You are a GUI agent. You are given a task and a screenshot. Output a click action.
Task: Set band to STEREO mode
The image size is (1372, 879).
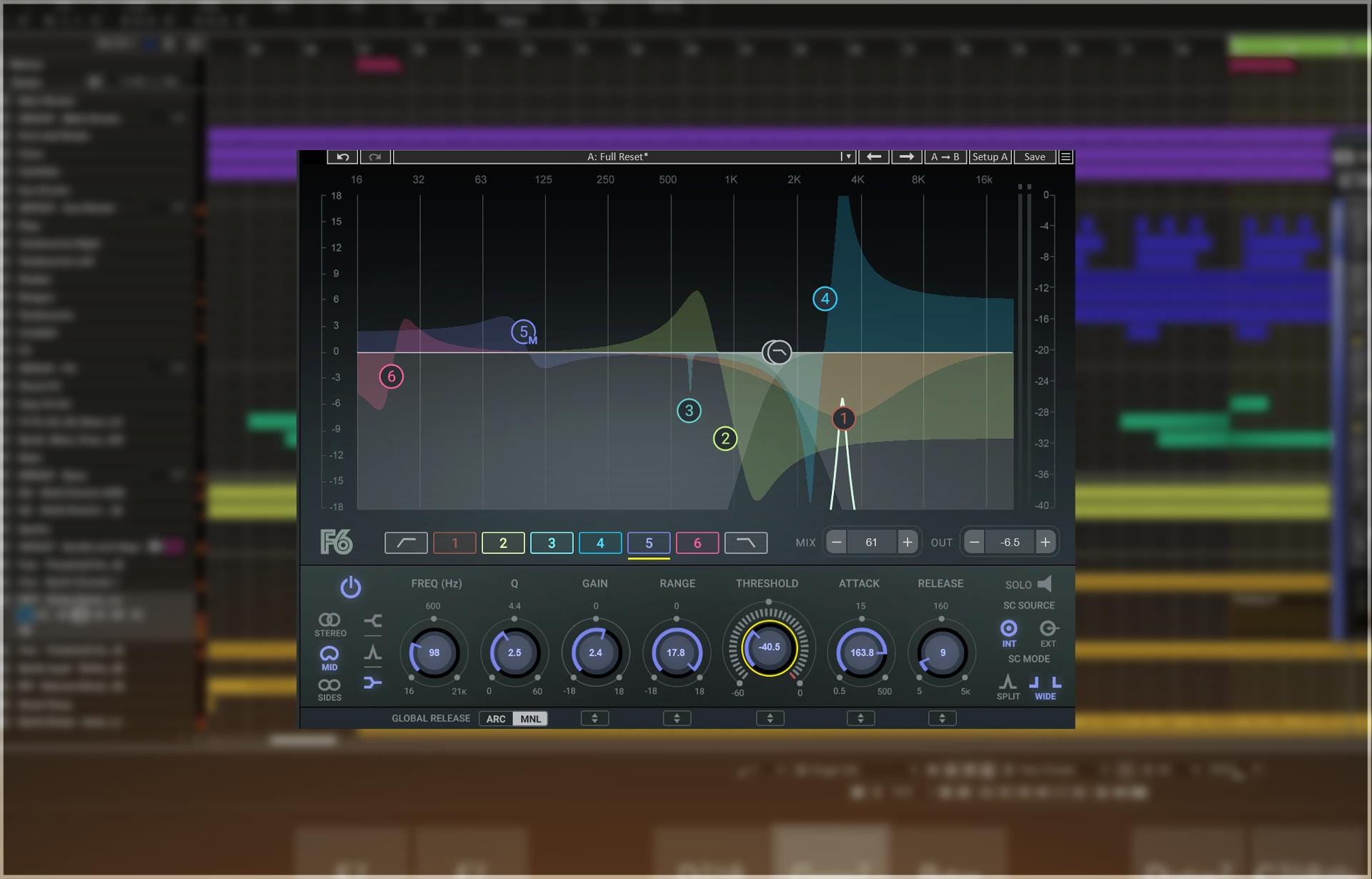pos(329,625)
